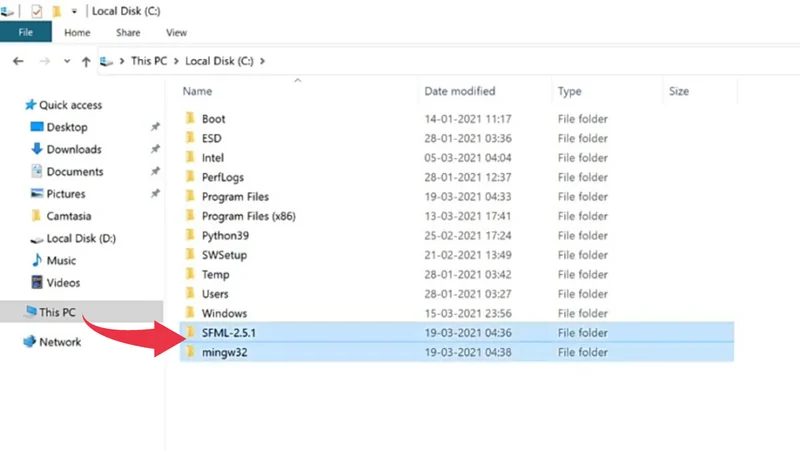
Task: Unpin Desktop using its pin icon
Action: [155, 128]
